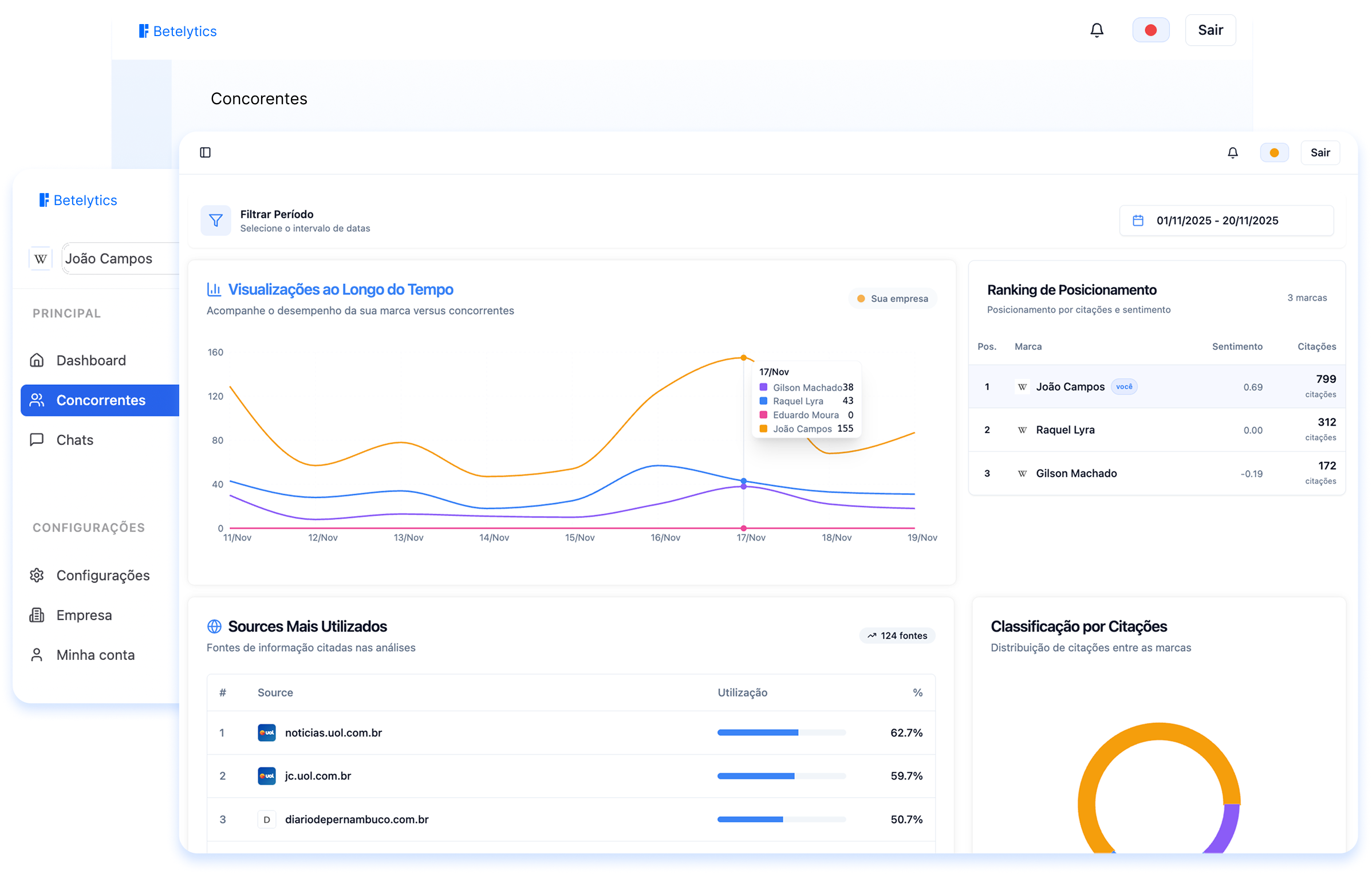Click the utilization bar for jc.uol.com.br
Image resolution: width=1372 pixels, height=874 pixels.
[781, 776]
